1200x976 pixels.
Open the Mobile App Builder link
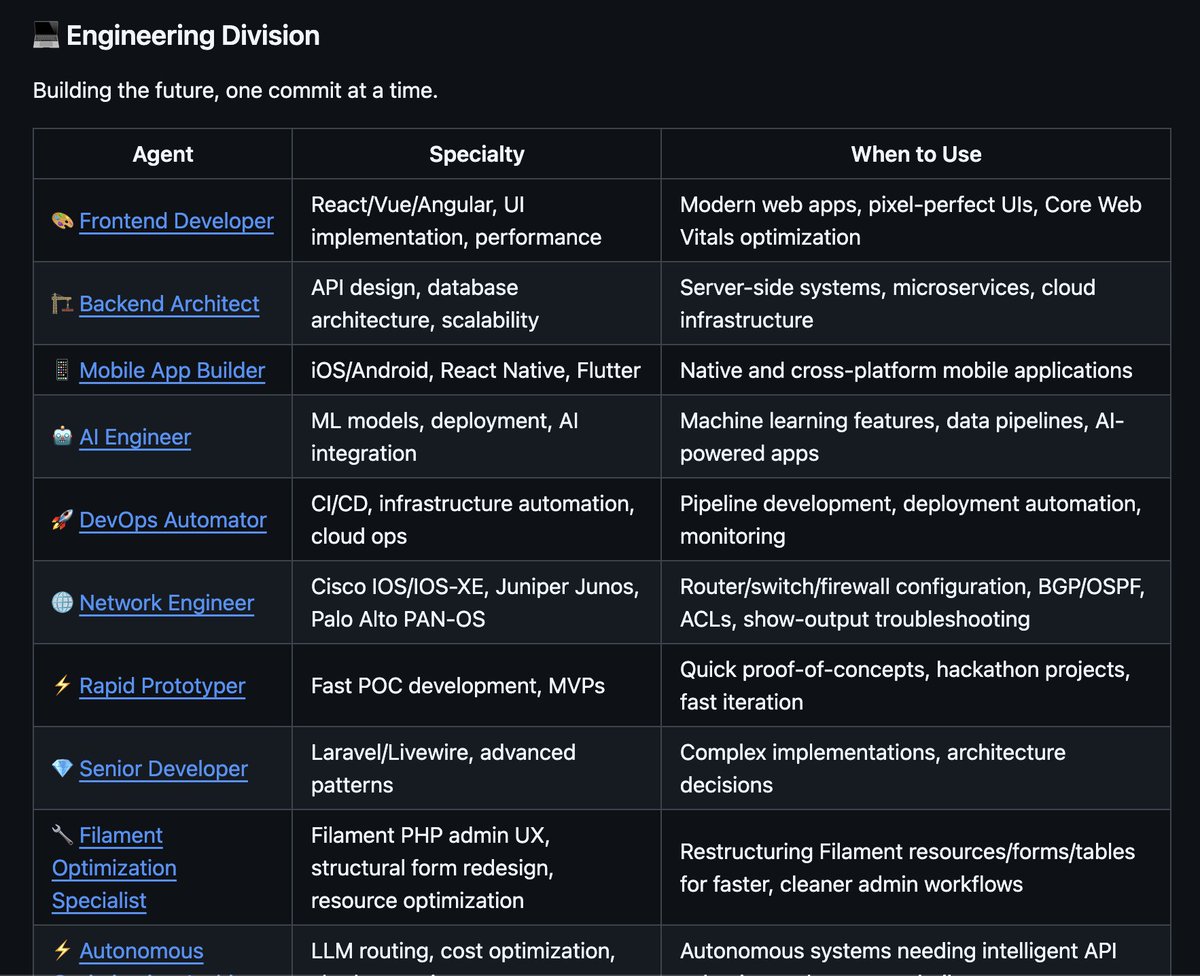click(x=172, y=370)
